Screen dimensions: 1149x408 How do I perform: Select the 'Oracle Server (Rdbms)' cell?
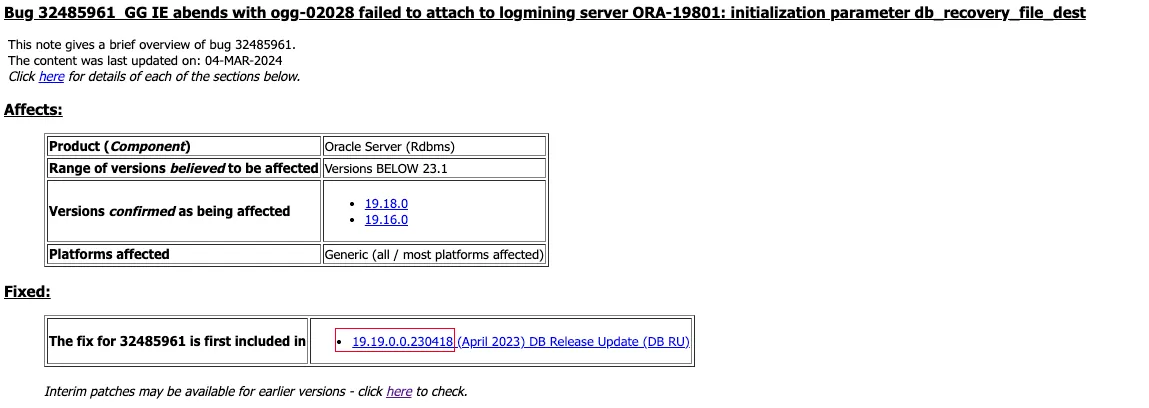point(390,147)
